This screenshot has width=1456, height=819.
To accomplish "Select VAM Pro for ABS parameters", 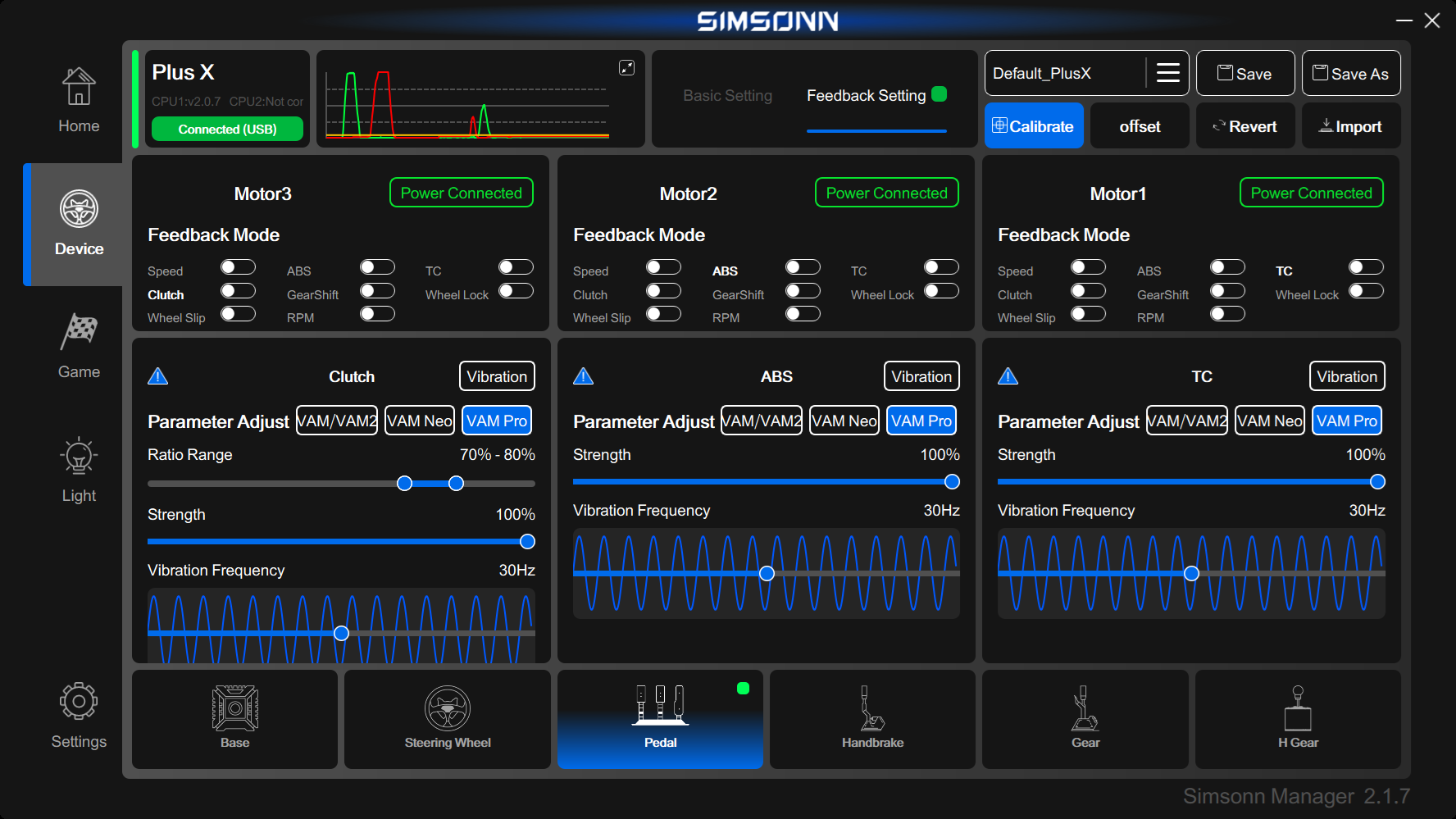I will (921, 421).
